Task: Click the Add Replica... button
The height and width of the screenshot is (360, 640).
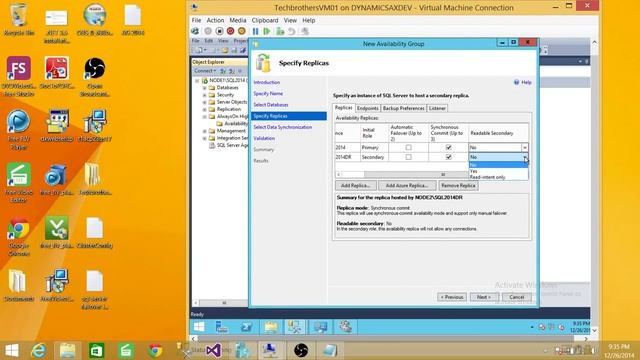Action: tap(355, 185)
